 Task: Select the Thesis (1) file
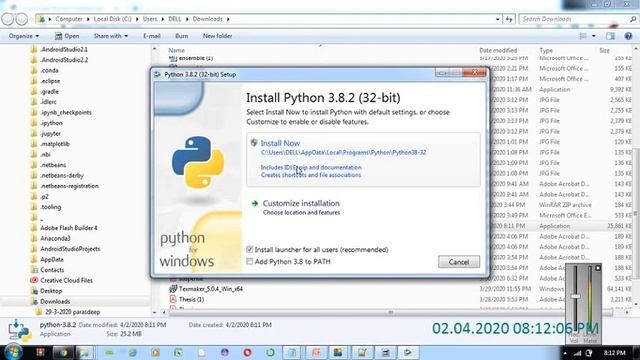(191, 299)
